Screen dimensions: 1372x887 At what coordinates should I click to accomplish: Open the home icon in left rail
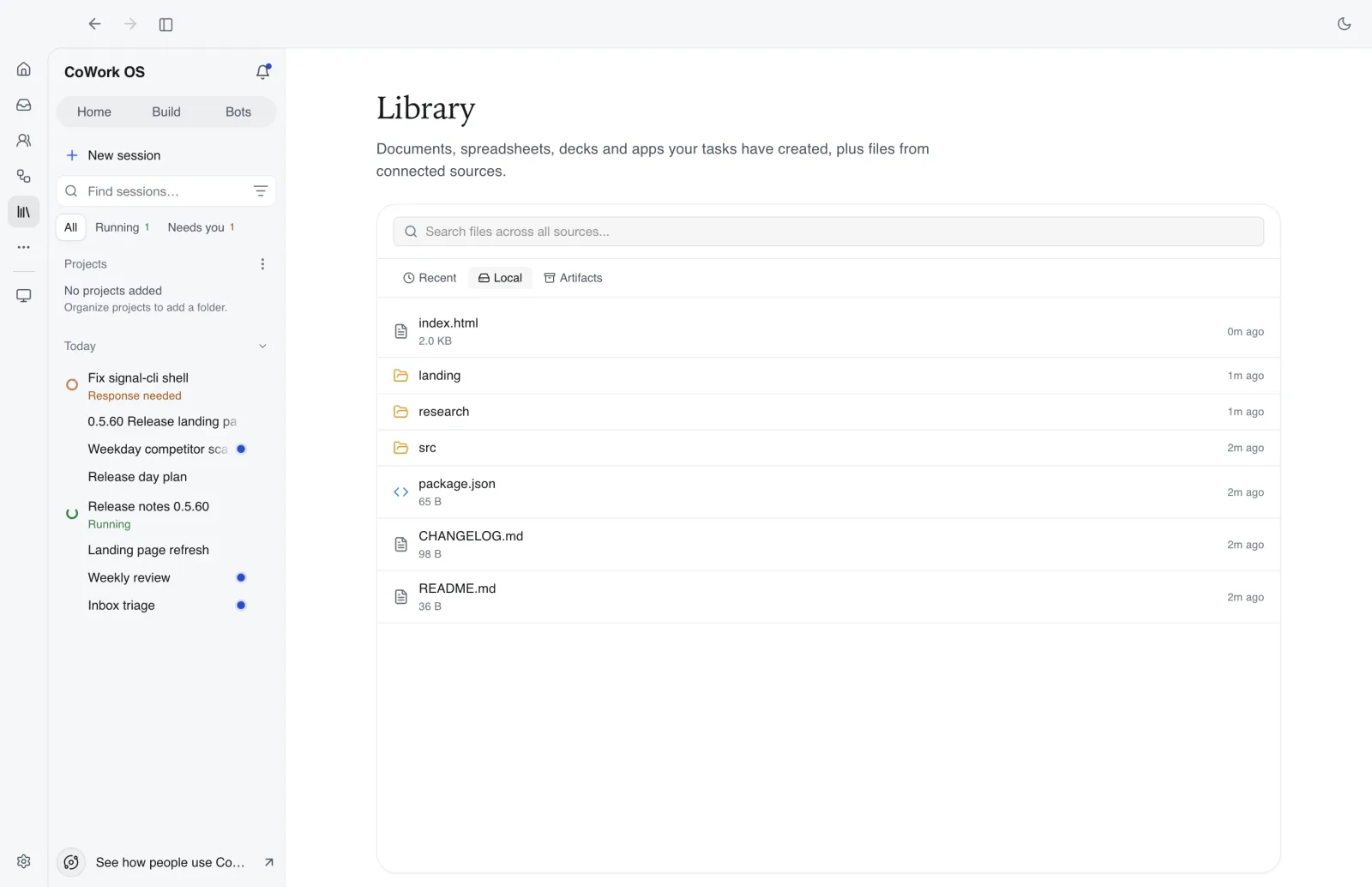[x=24, y=69]
